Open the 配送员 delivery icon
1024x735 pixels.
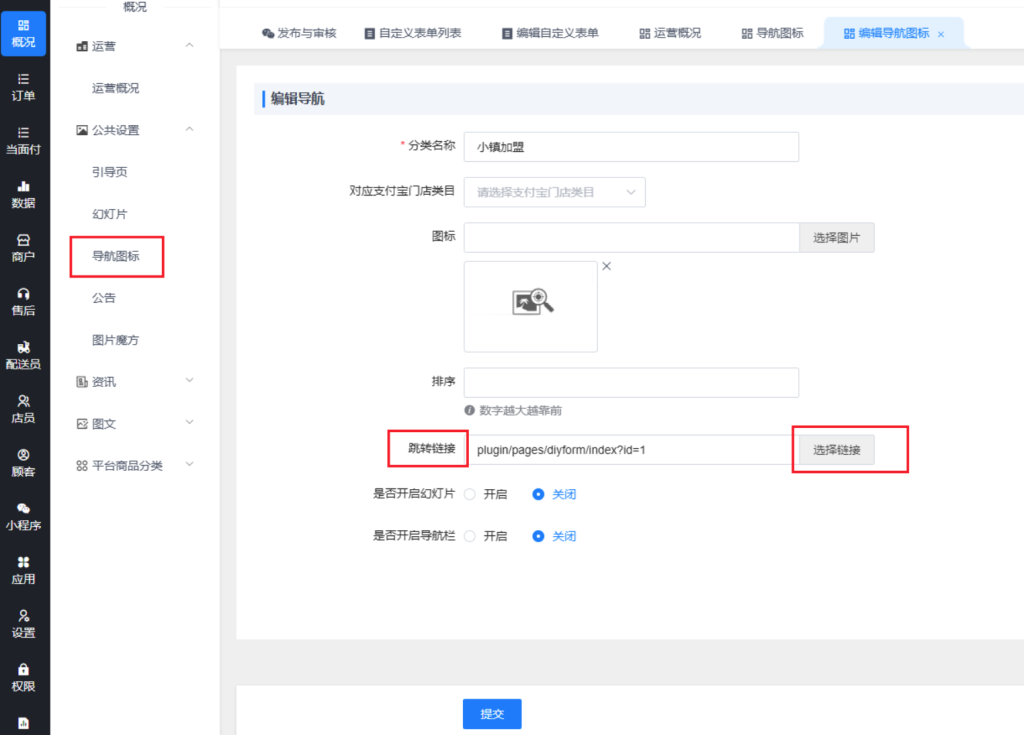(x=24, y=355)
